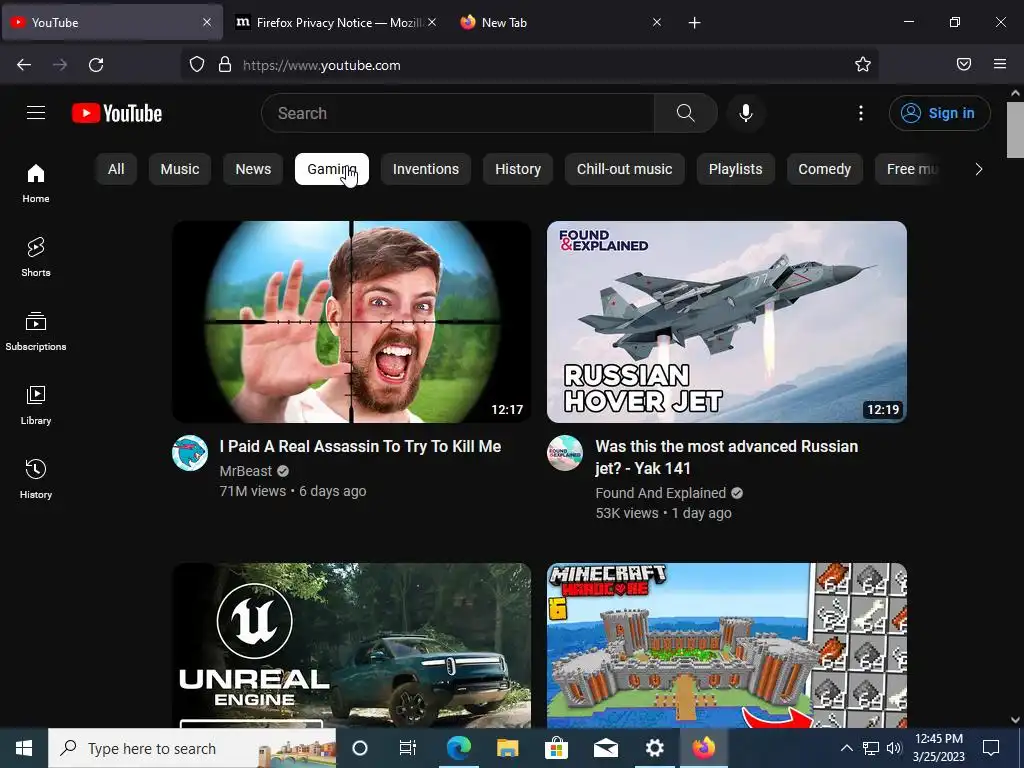This screenshot has width=1024, height=768.
Task: Start voice search with microphone icon
Action: (746, 113)
